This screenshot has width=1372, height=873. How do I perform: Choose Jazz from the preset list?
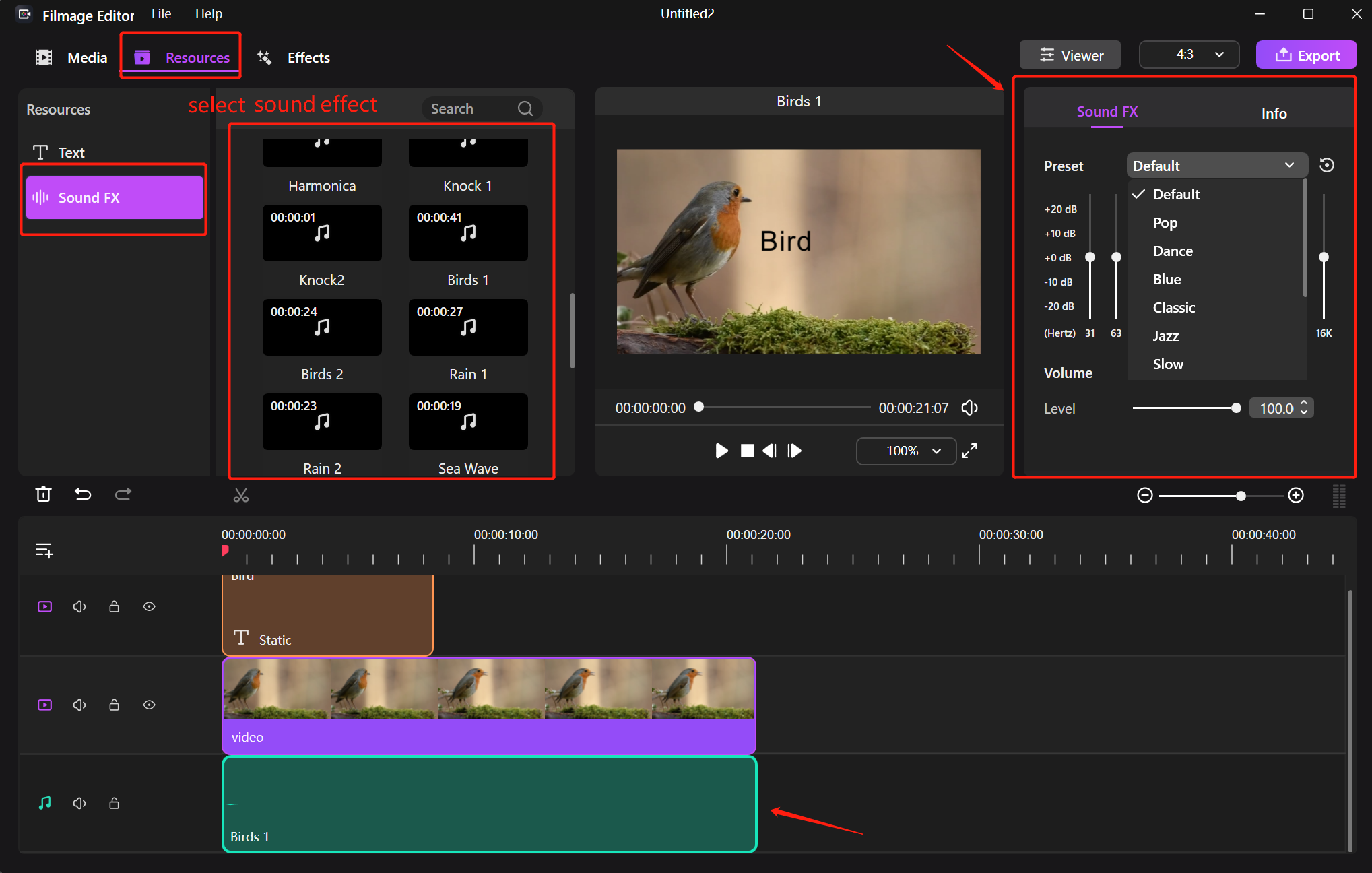pyautogui.click(x=1166, y=336)
